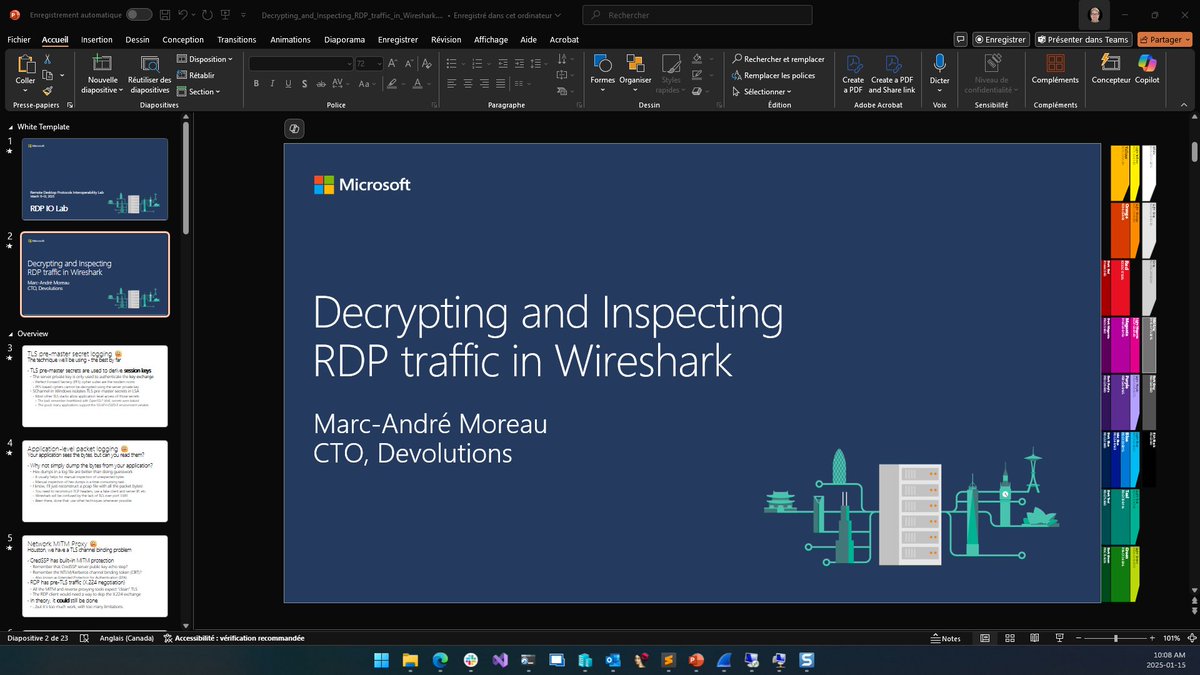Viewport: 1200px width, 675px height.
Task: Switch to the Insertion tab
Action: click(x=97, y=39)
